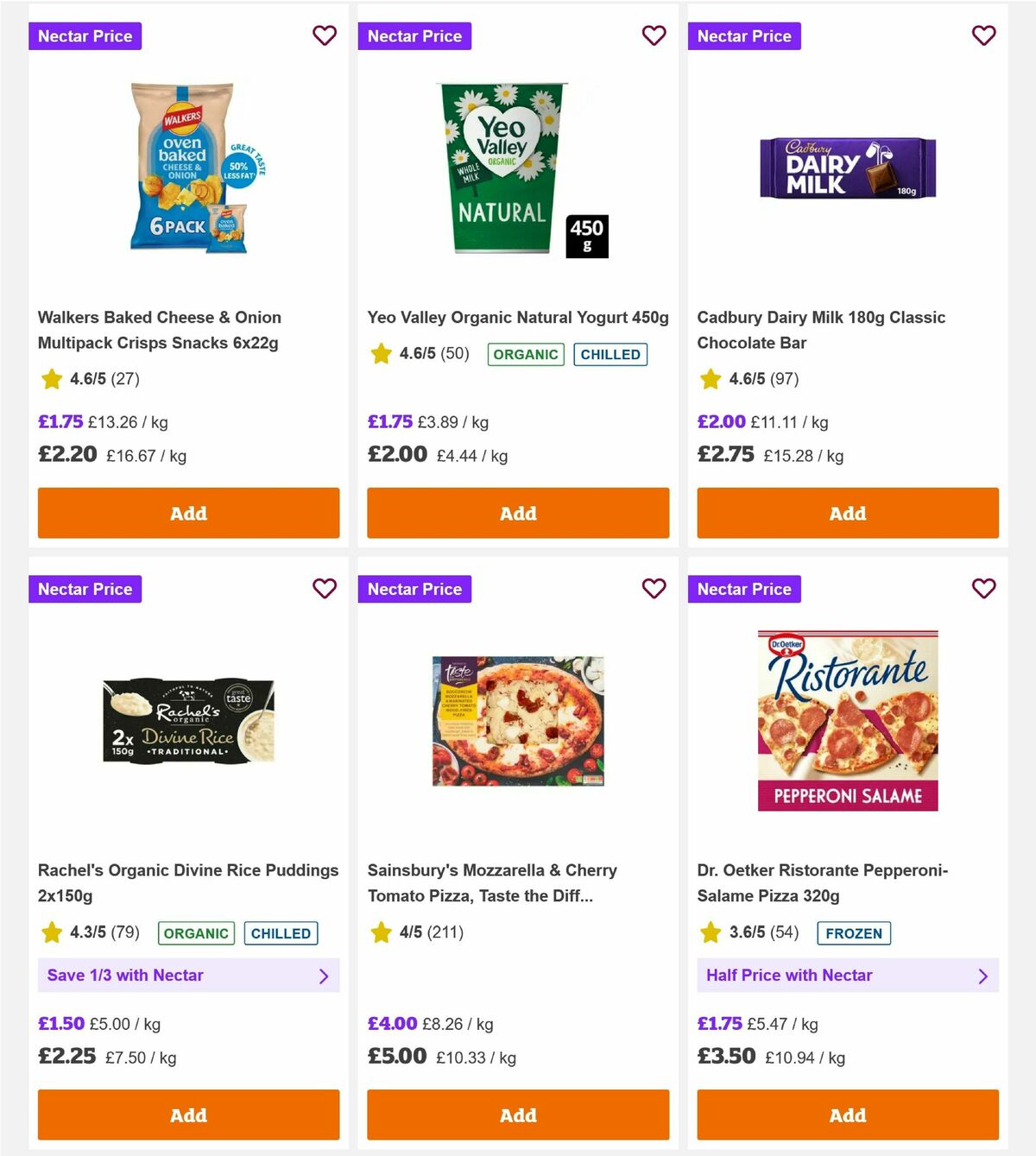Tap the heart on Sainsbury's Mozzarella Pizza
The width and height of the screenshot is (1036, 1156).
point(654,589)
